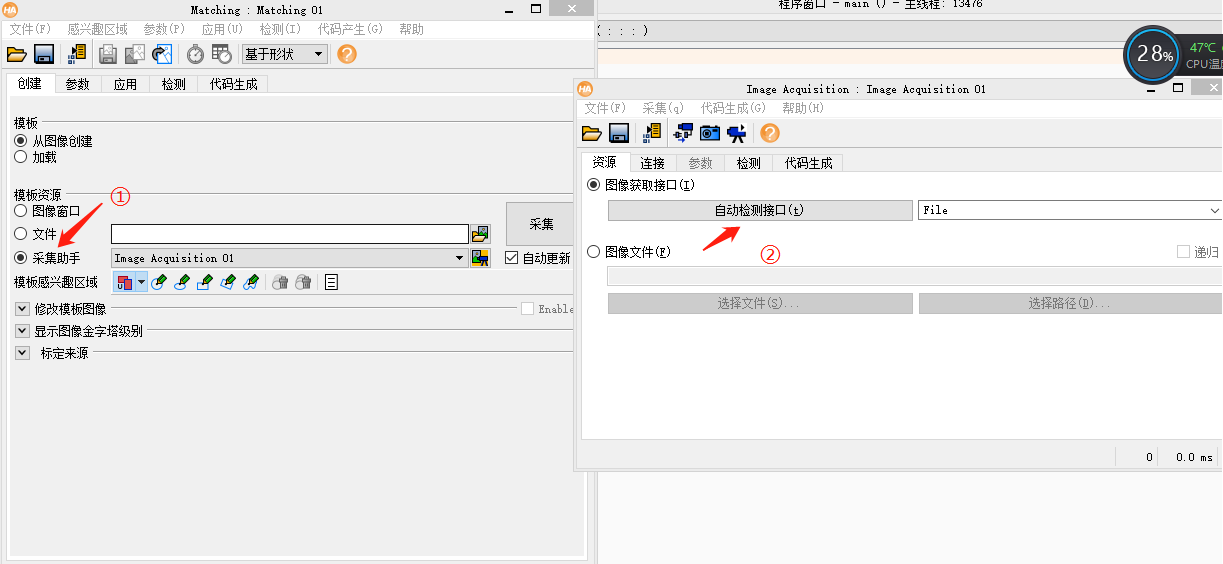1223x564 pixels.
Task: Click the save disk icon in Matching toolbar
Action: pos(44,54)
